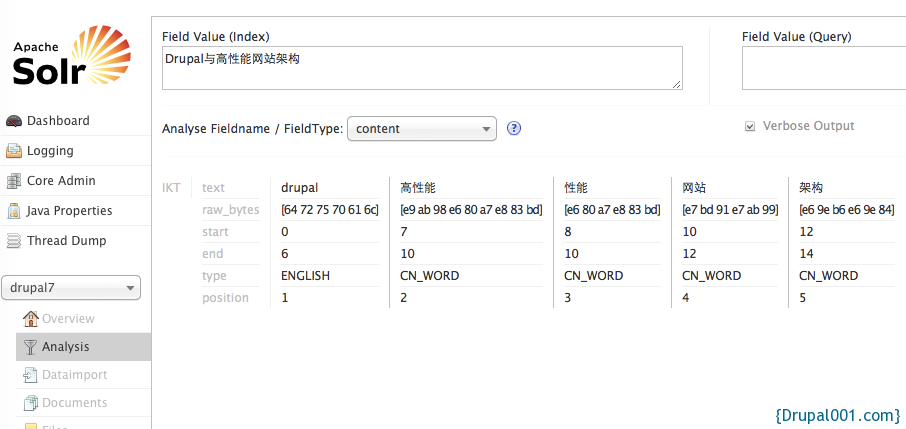906x429 pixels.
Task: Open the Analyse Fieldname / FieldType dropdown
Action: (x=422, y=128)
